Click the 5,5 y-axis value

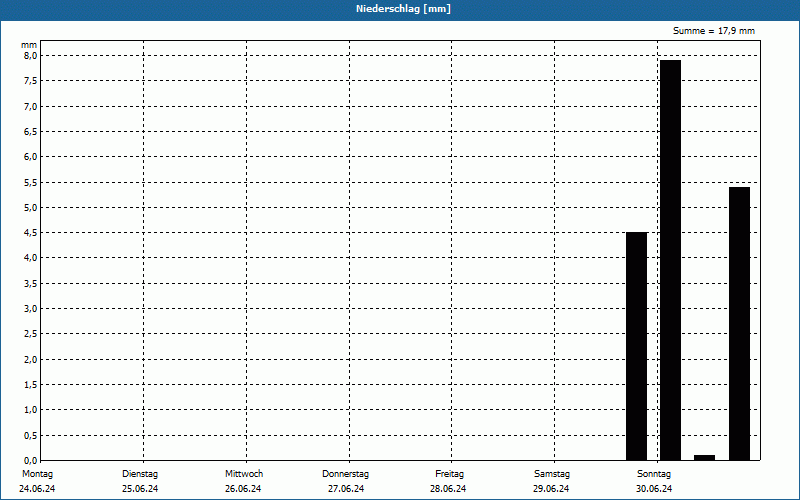pos(31,182)
